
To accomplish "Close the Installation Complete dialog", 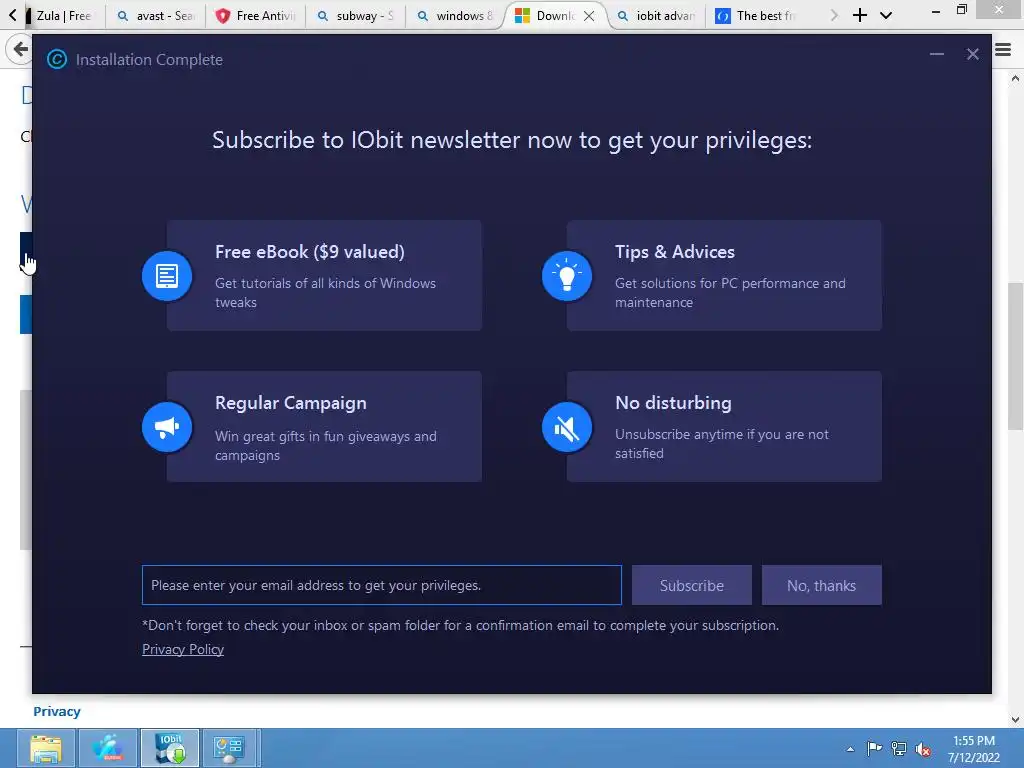I will (972, 54).
